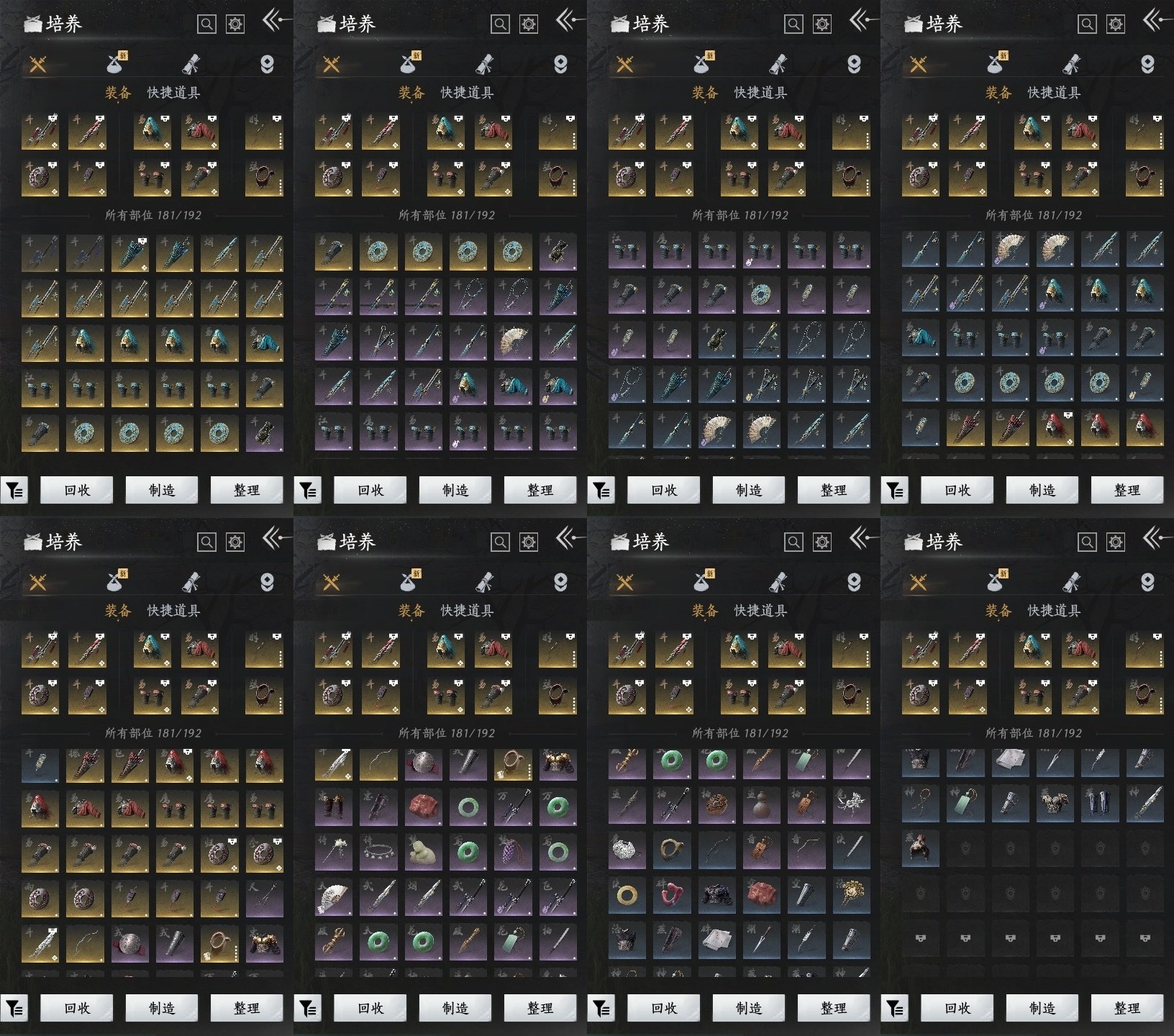The image size is (1174, 1036).
Task: Open the search icon in the top-left panel
Action: (x=206, y=24)
